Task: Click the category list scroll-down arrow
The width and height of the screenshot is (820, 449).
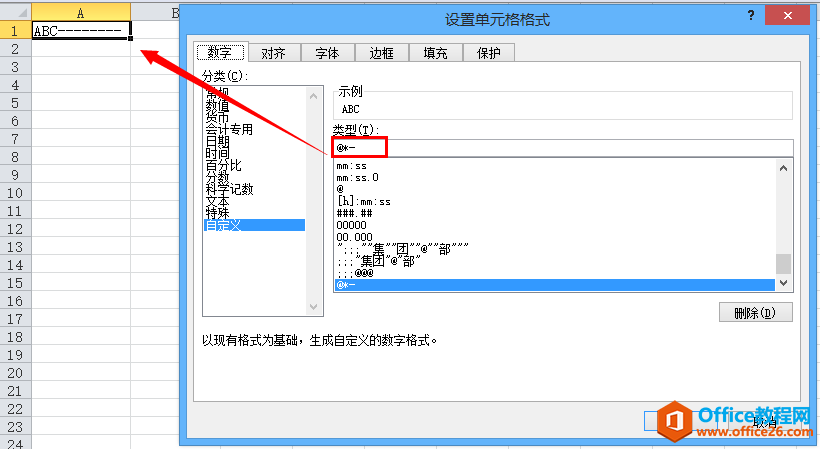Action: point(313,307)
